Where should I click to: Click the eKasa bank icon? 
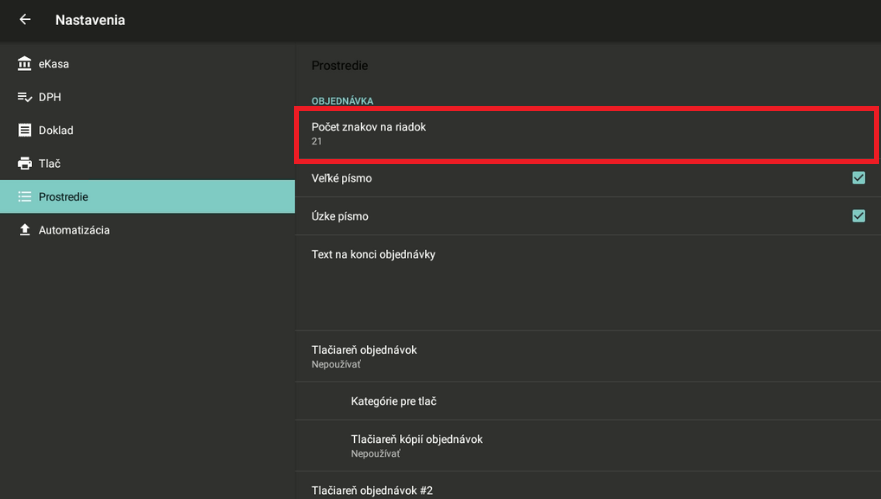pos(25,64)
